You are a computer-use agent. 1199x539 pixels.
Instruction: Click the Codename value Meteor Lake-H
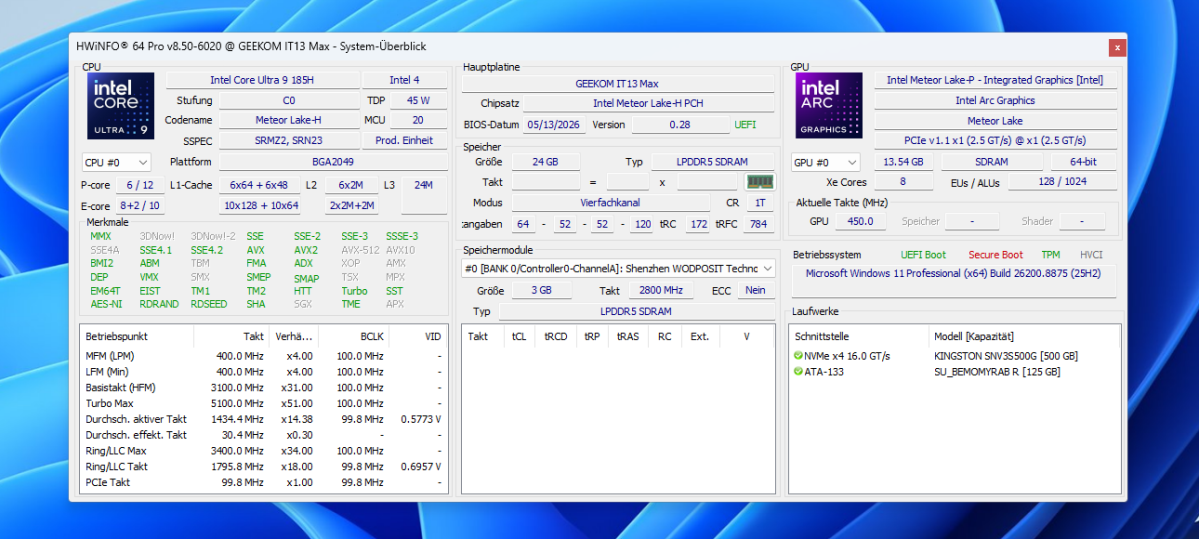point(289,120)
